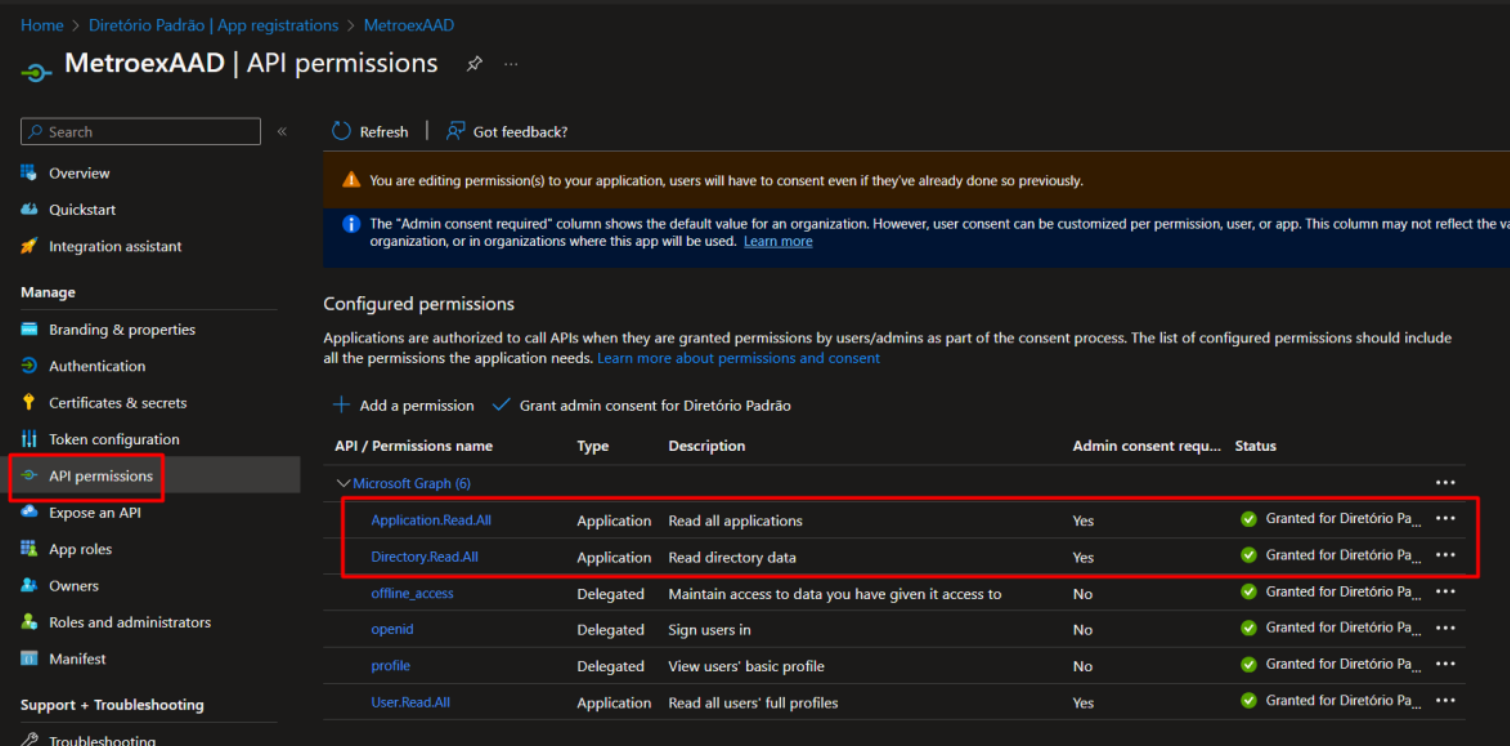Image resolution: width=1510 pixels, height=746 pixels.
Task: Click the Type column header
Action: click(x=593, y=446)
